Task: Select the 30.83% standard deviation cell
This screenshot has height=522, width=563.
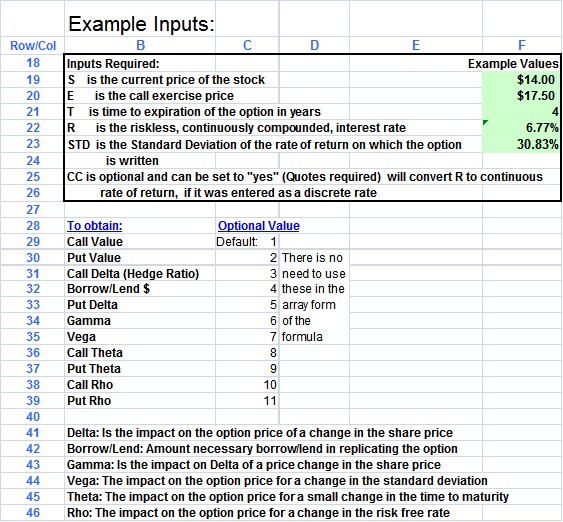Action: pos(521,144)
